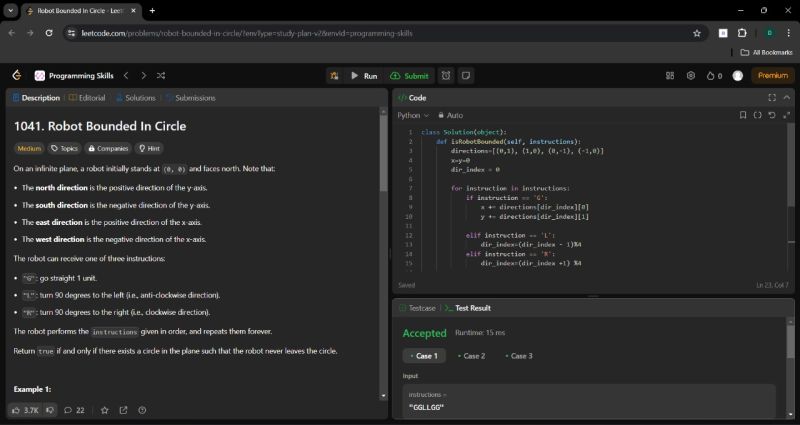The height and width of the screenshot is (425, 800).
Task: Expand editor to full screen icon
Action: click(786, 115)
